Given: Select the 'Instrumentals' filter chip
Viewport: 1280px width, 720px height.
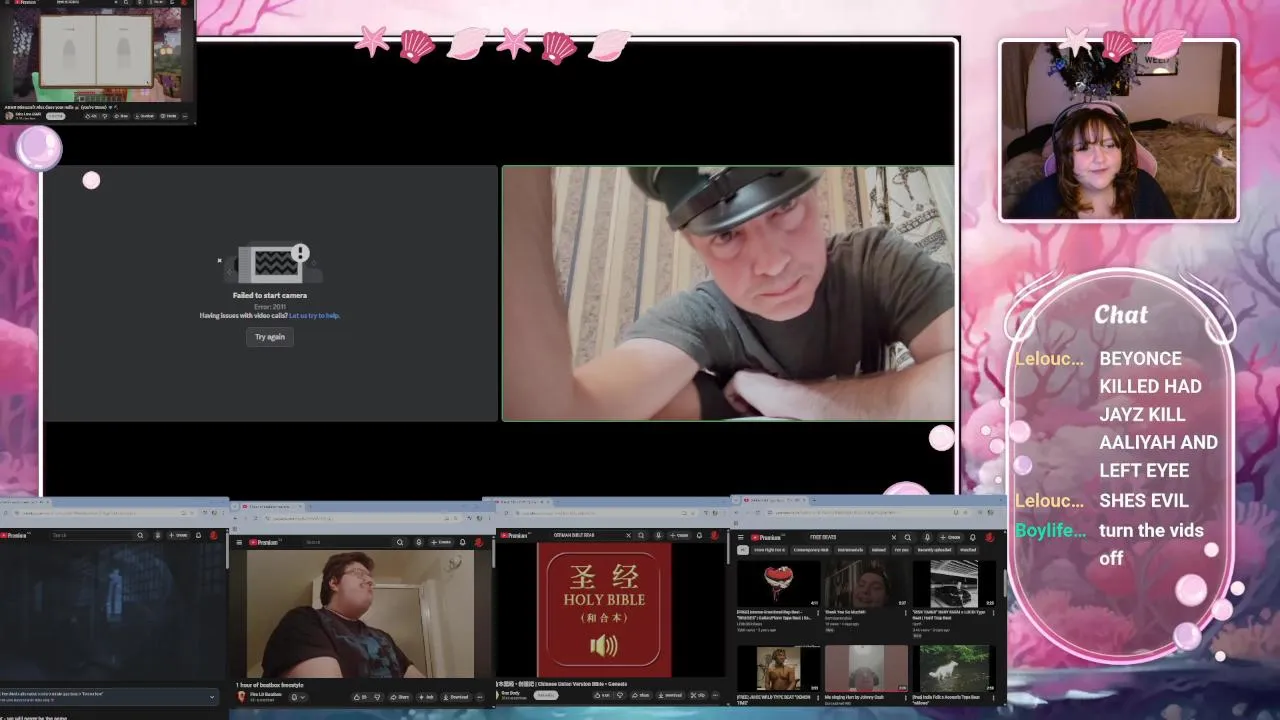Looking at the screenshot, I should click(x=850, y=550).
